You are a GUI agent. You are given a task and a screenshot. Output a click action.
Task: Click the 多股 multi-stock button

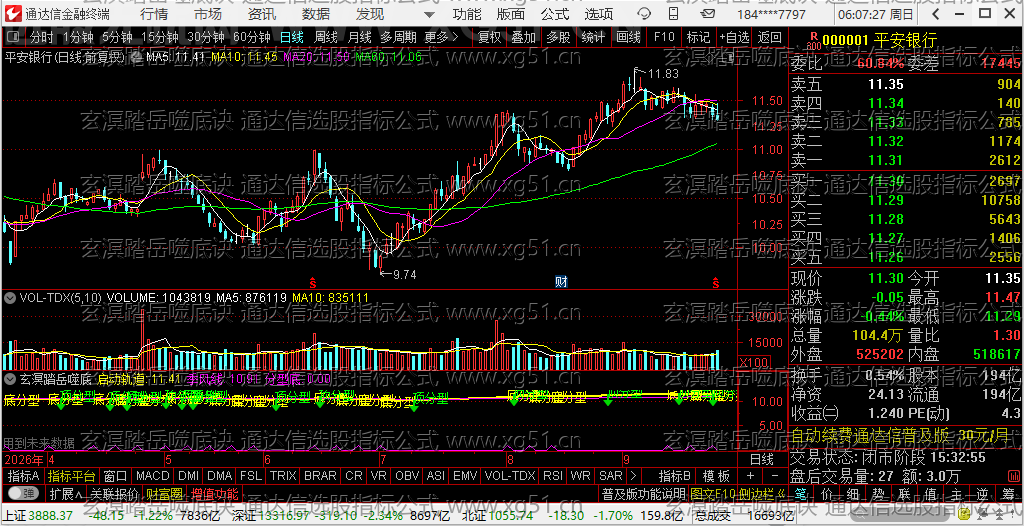point(558,37)
